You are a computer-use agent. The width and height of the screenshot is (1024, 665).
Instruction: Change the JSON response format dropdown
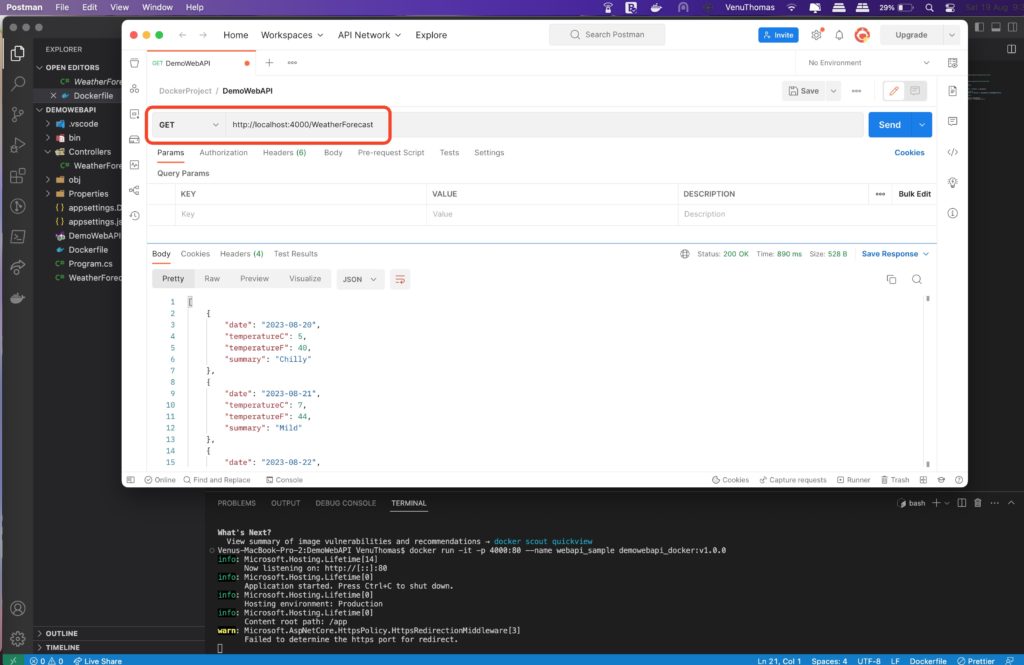pos(360,280)
